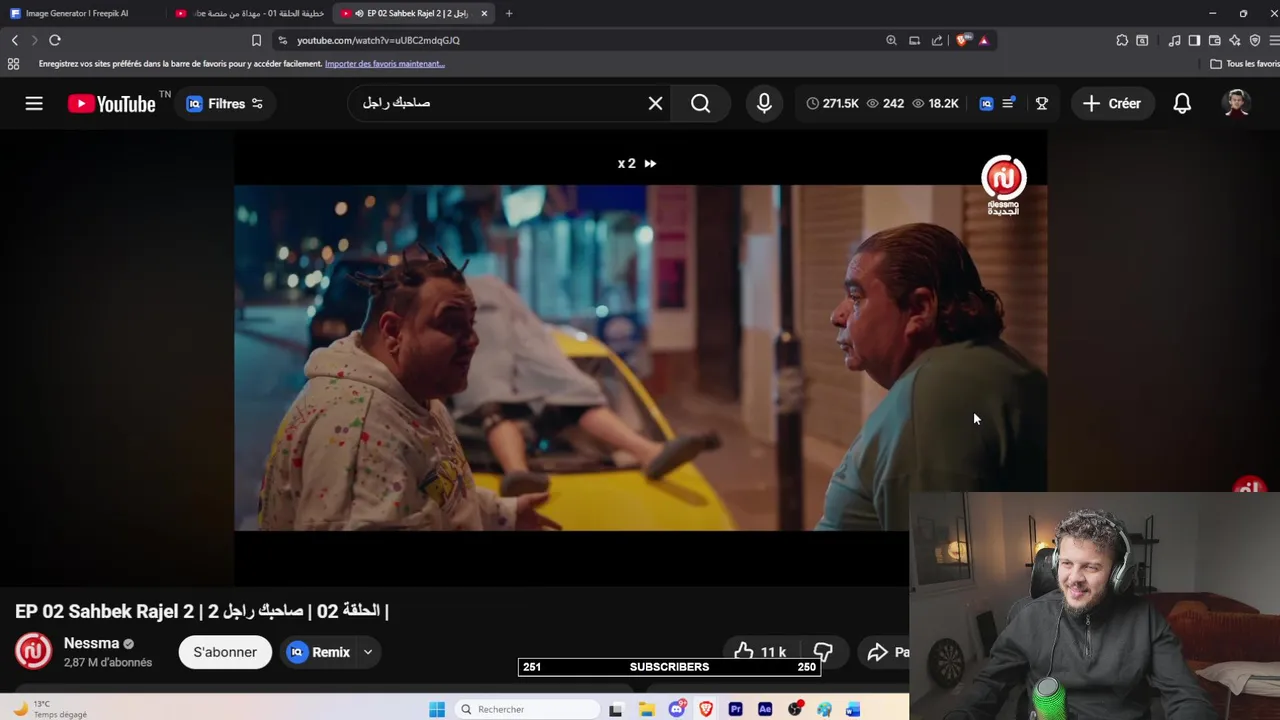This screenshot has height=720, width=1280.
Task: Bookmark this page icon
Action: (256, 40)
